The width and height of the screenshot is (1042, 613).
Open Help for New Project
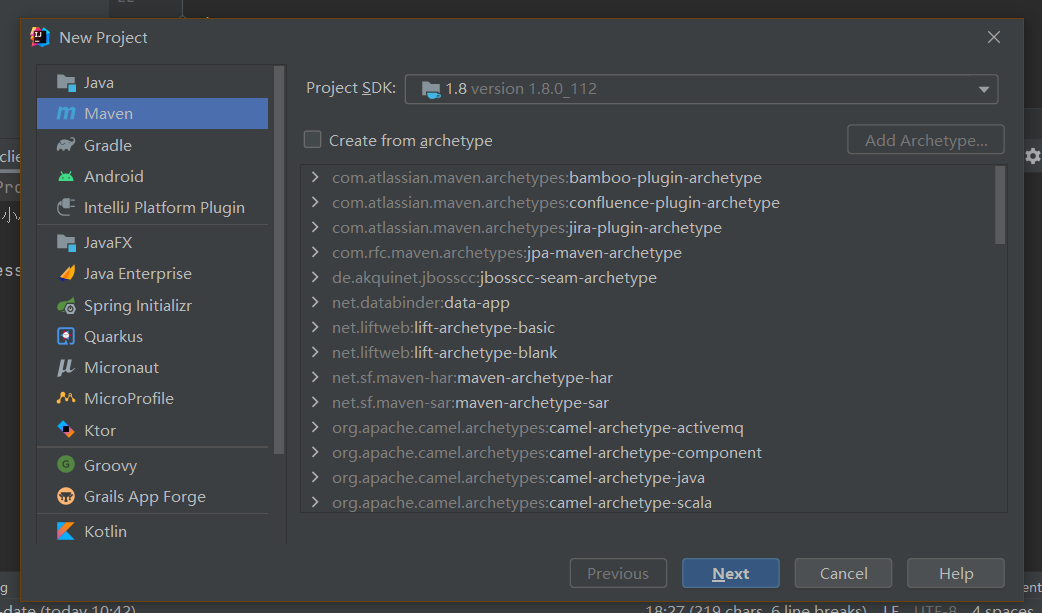pos(956,573)
